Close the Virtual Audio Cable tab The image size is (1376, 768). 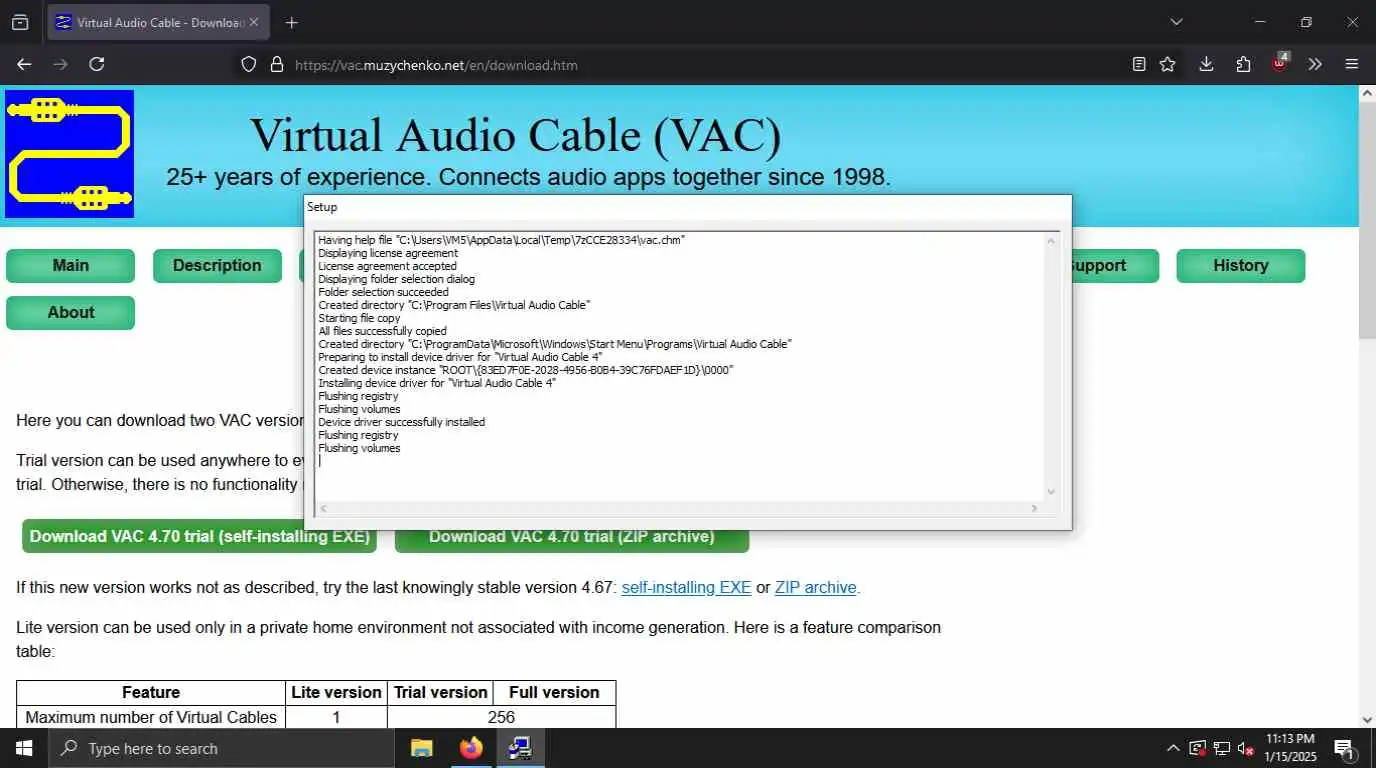pos(254,22)
